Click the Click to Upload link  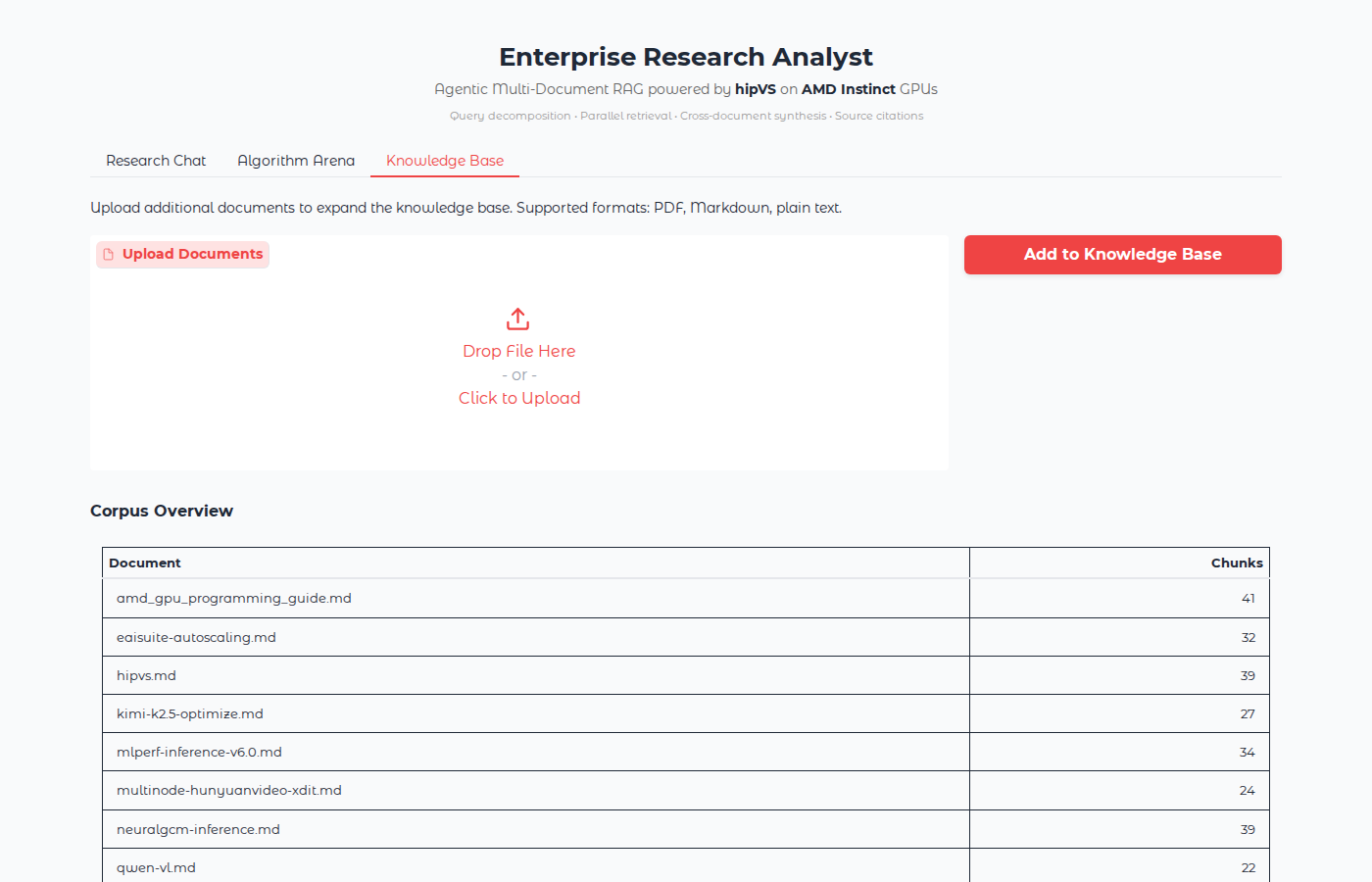[x=519, y=398]
